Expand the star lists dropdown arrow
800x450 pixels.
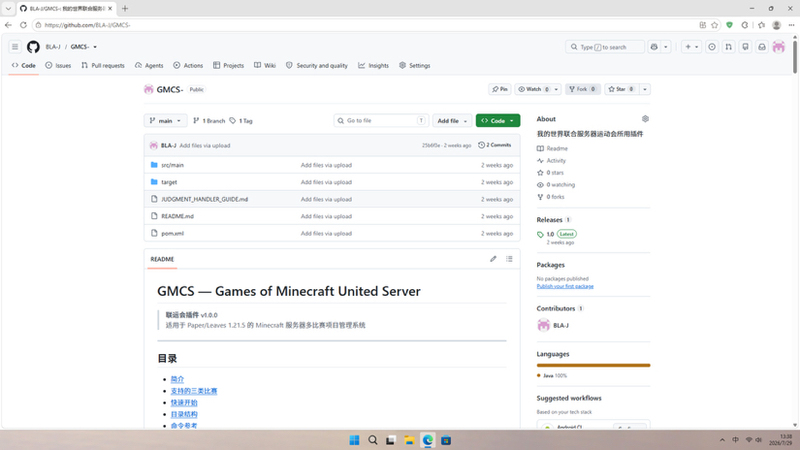click(645, 89)
